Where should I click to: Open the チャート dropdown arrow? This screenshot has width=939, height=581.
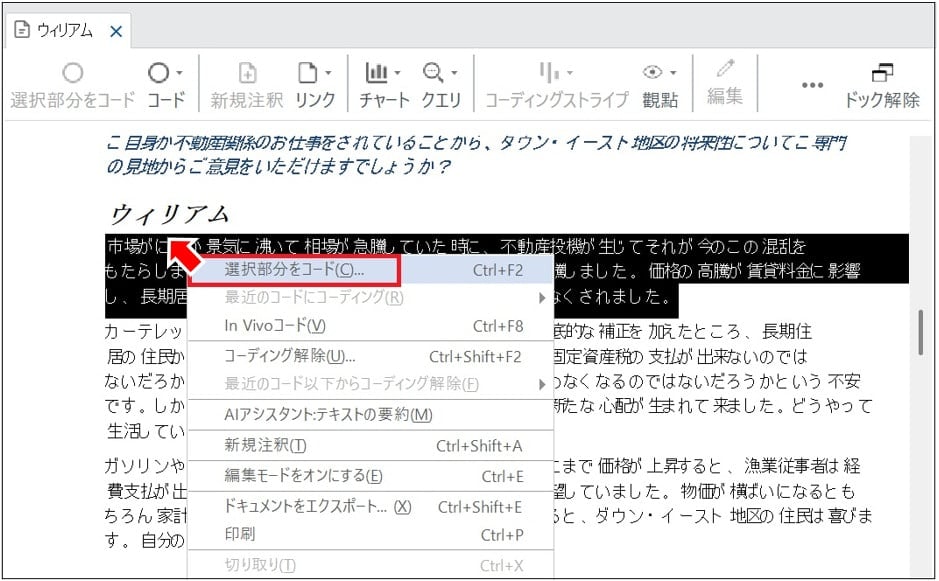coord(396,75)
